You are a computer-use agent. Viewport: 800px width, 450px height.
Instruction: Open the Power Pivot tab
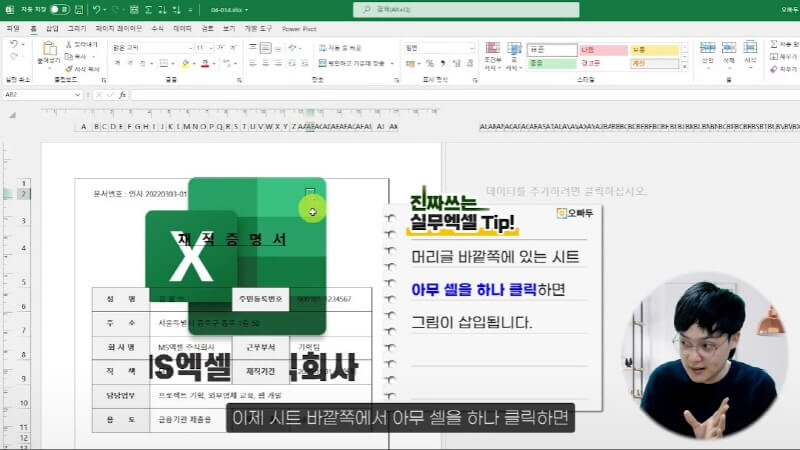(x=299, y=29)
